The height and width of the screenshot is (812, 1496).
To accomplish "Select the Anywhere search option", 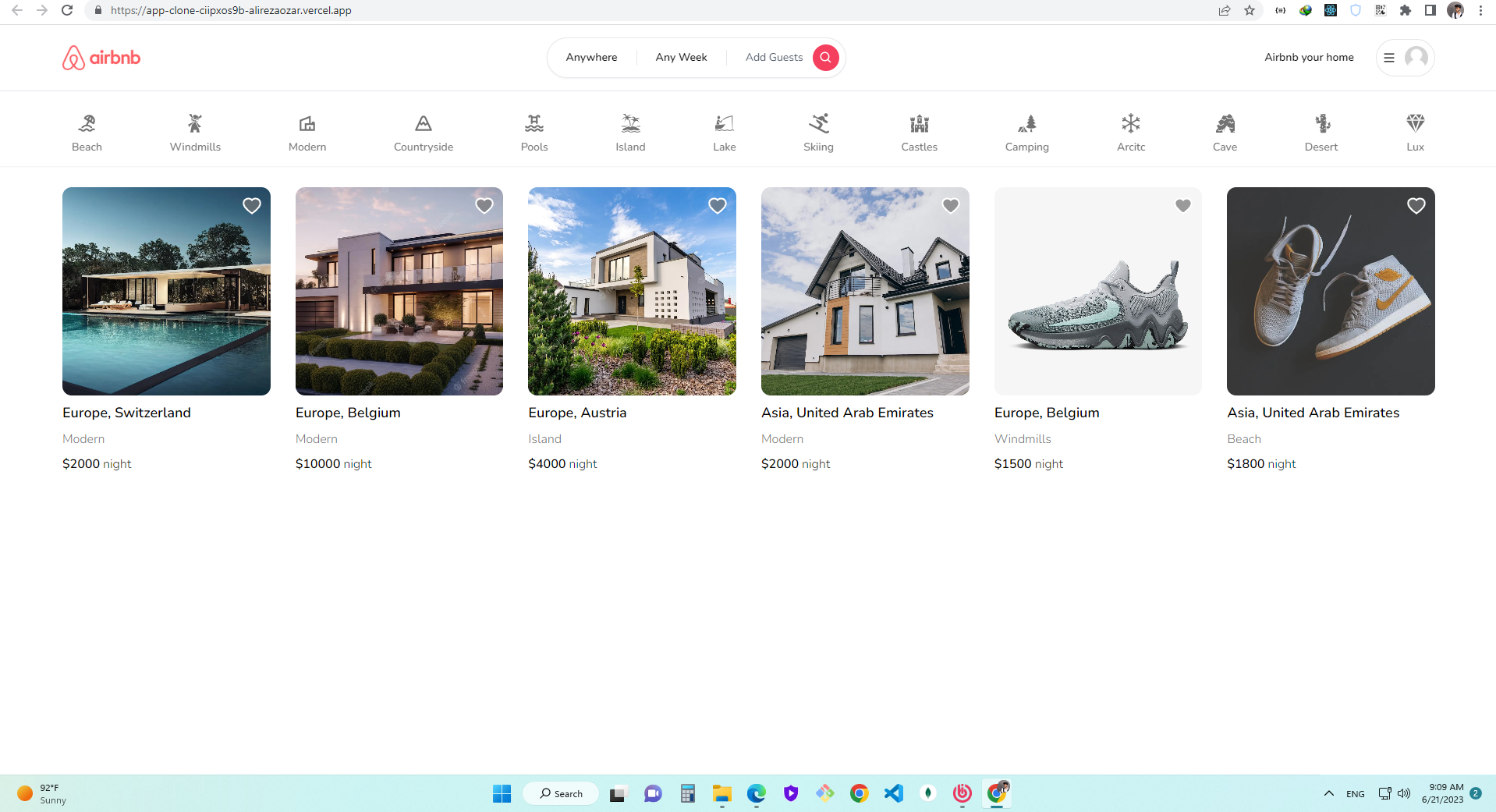I will (591, 57).
